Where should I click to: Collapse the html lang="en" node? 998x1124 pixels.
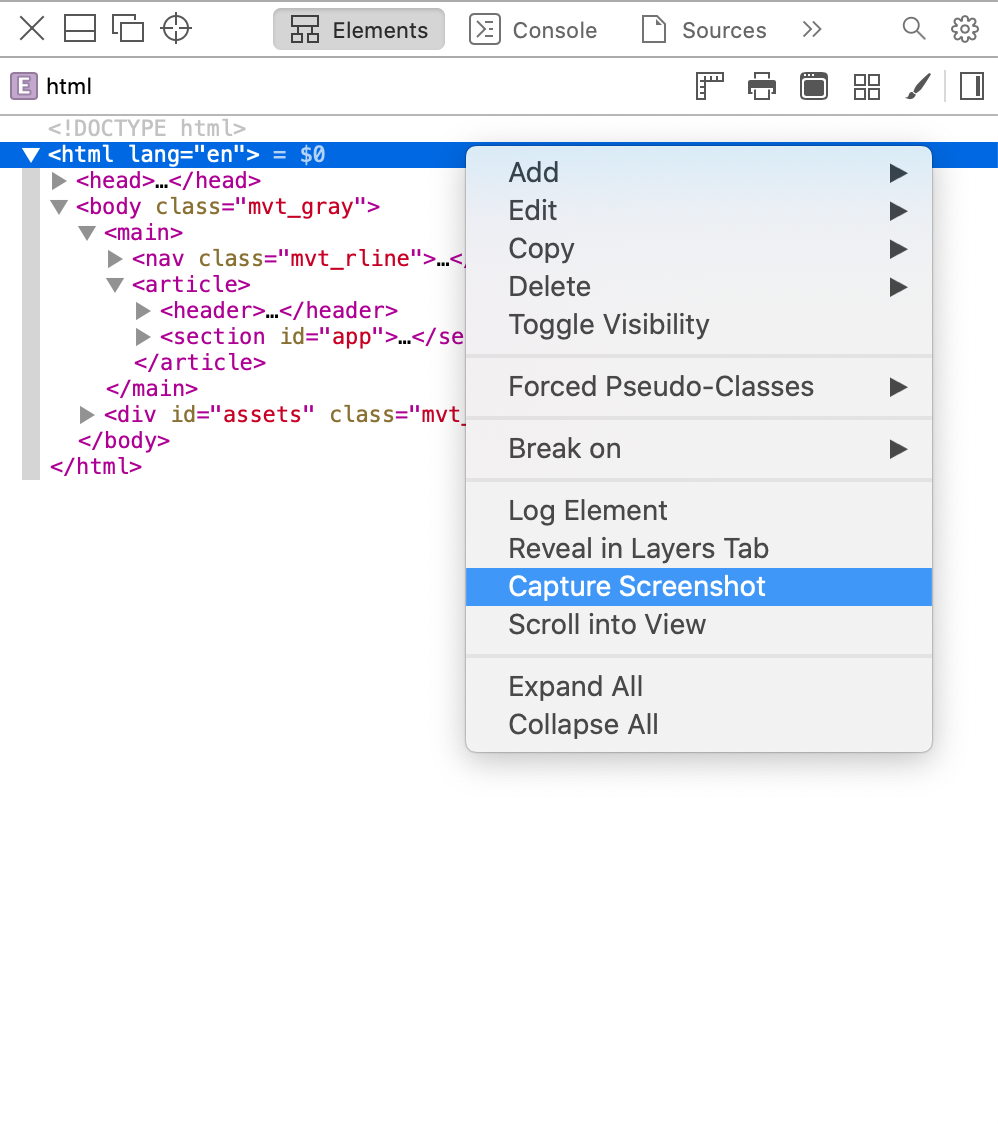(x=30, y=155)
